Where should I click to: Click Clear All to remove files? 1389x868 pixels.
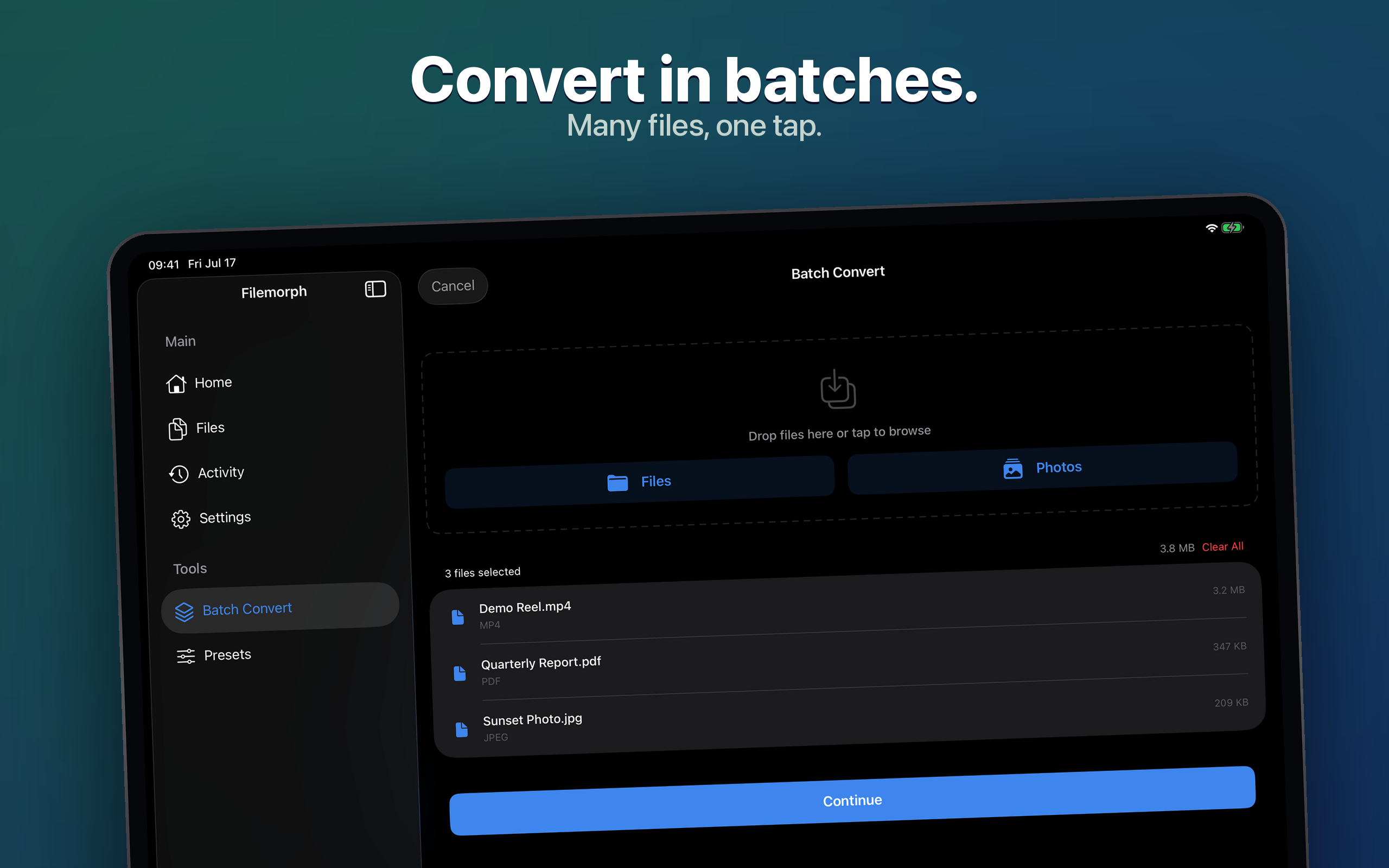[1222, 546]
